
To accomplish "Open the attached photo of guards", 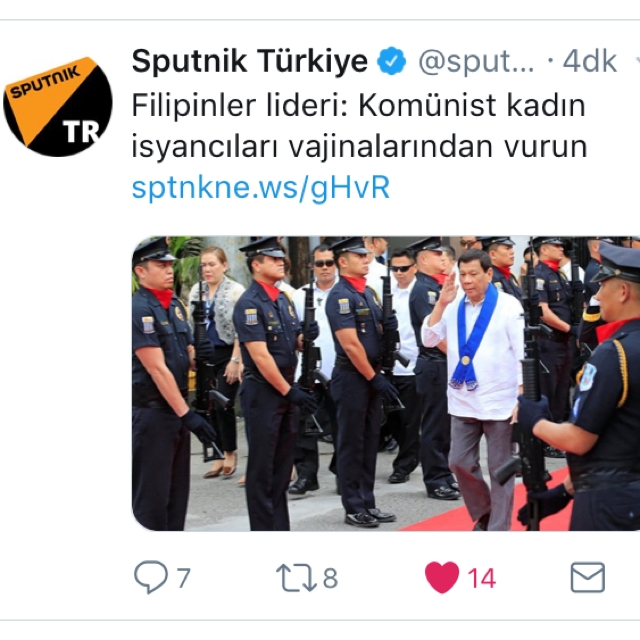I will pyautogui.click(x=386, y=383).
